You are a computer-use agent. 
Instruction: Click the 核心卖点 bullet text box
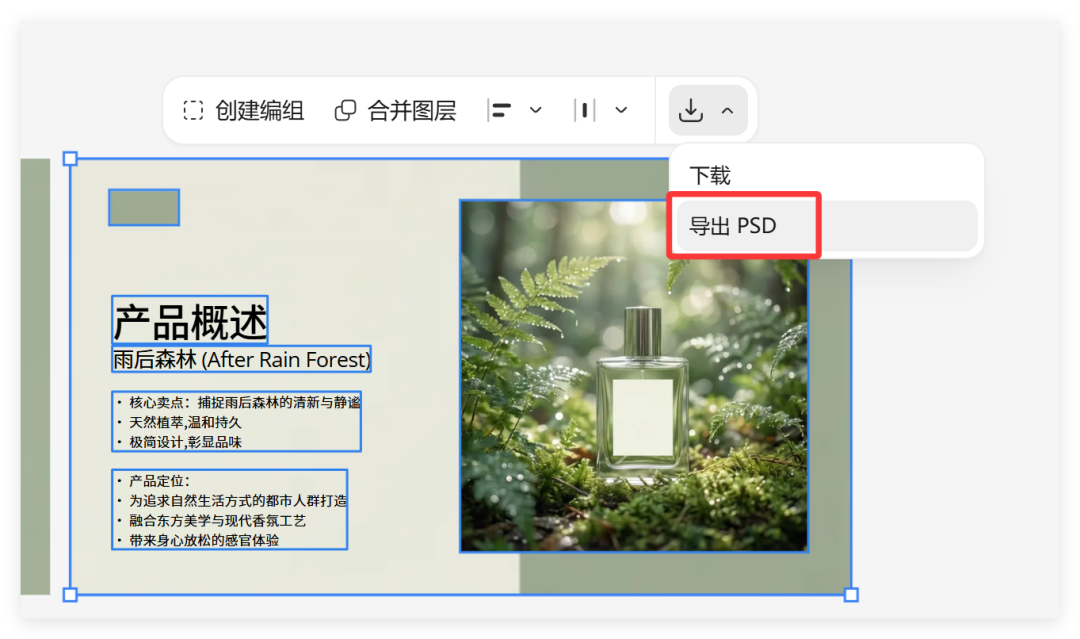[x=235, y=421]
